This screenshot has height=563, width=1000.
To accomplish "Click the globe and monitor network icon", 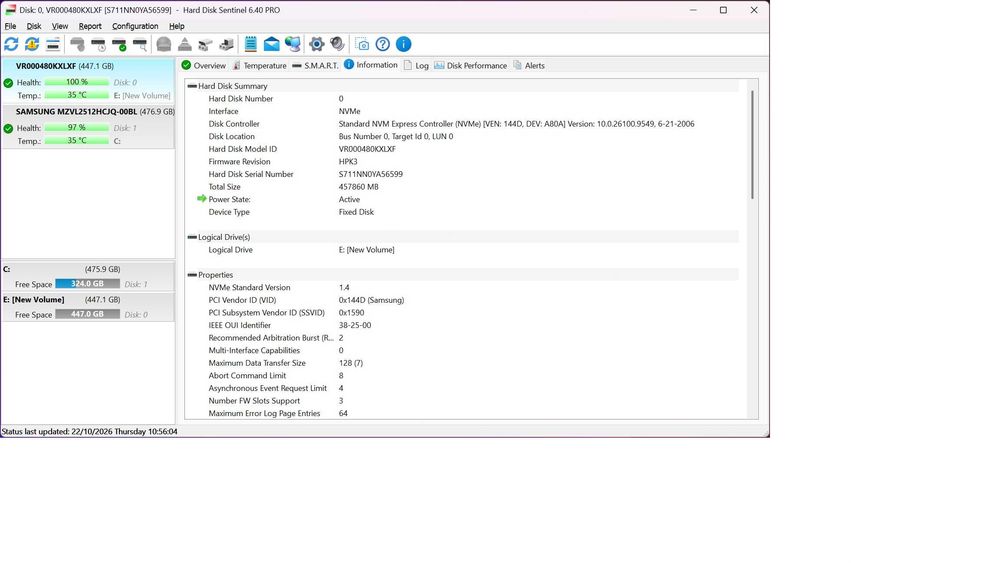I will (293, 44).
